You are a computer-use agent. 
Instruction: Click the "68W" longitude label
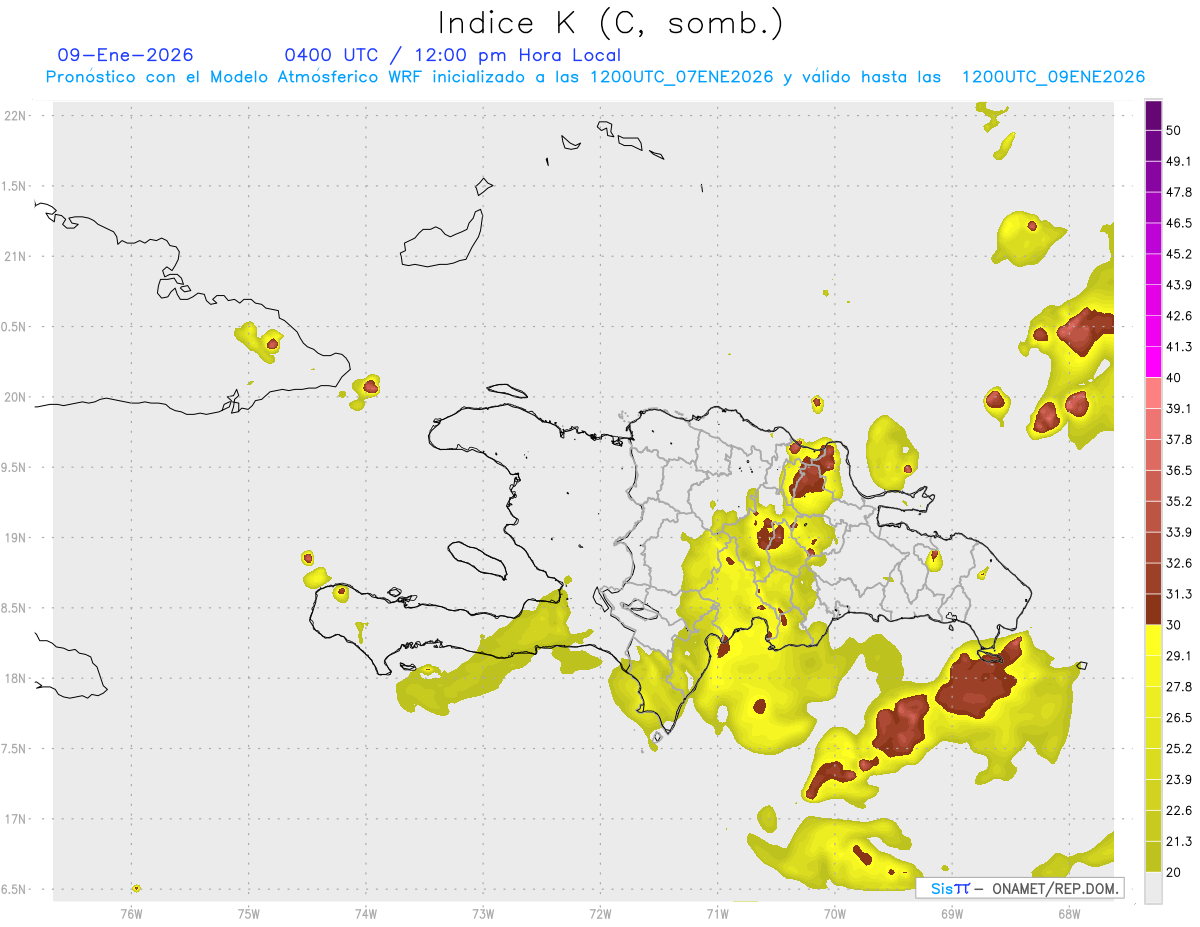point(1069,913)
